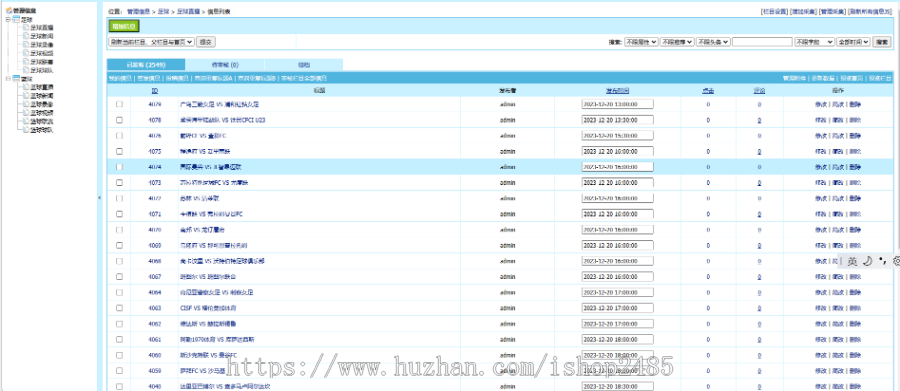Sort the table by the ID column header
The width and height of the screenshot is (900, 391).
click(155, 90)
